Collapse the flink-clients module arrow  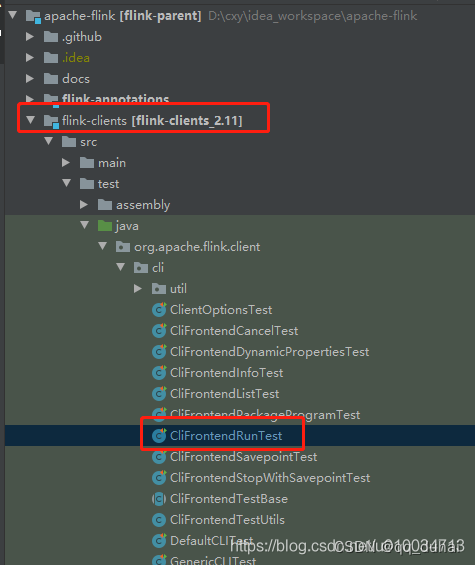tap(31, 120)
